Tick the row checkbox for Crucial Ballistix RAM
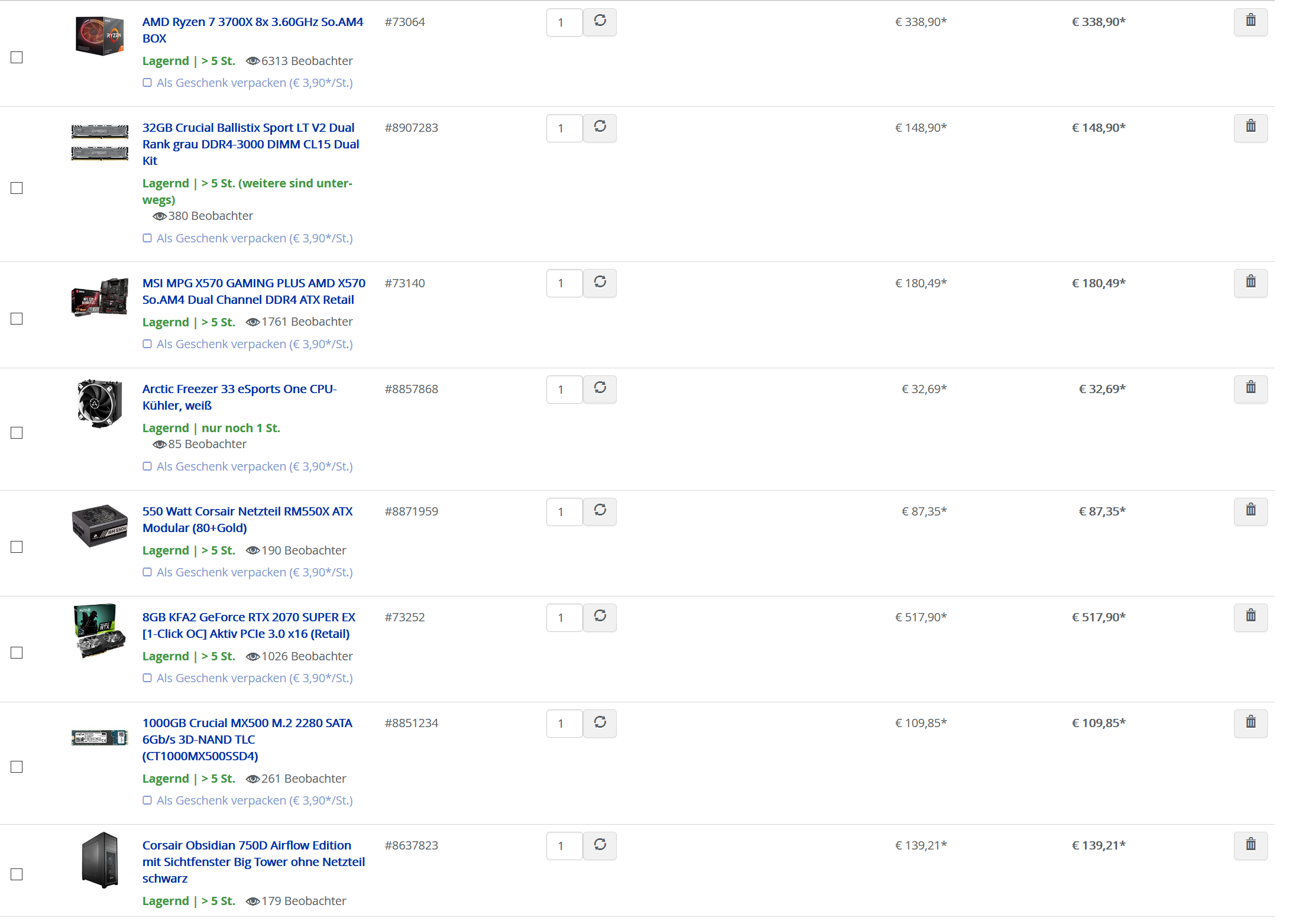Viewport: 1295px width, 924px height. 17,188
